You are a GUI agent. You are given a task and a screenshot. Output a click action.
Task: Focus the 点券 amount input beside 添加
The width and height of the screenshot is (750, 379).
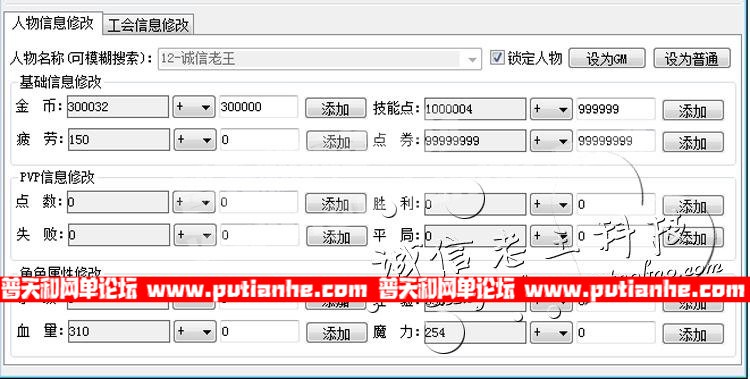[615, 141]
